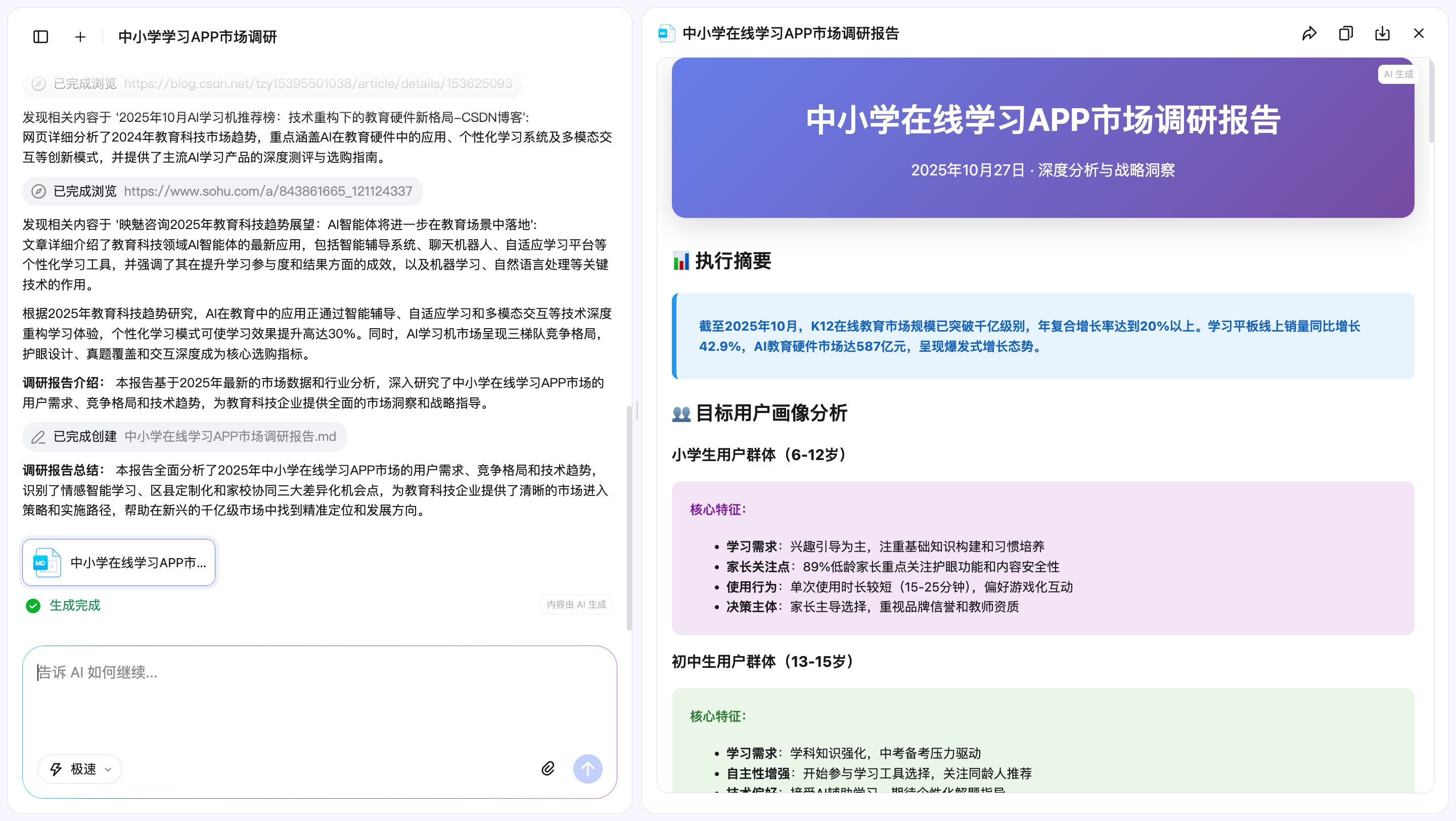Copy the report using the copy icon
The width and height of the screenshot is (1456, 821).
[x=1346, y=34]
